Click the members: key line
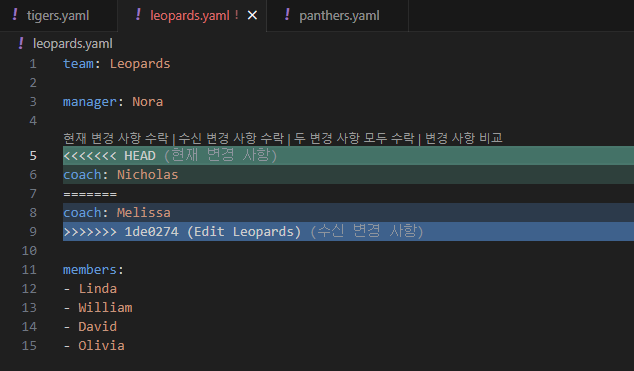This screenshot has height=371, width=634. pos(93,270)
